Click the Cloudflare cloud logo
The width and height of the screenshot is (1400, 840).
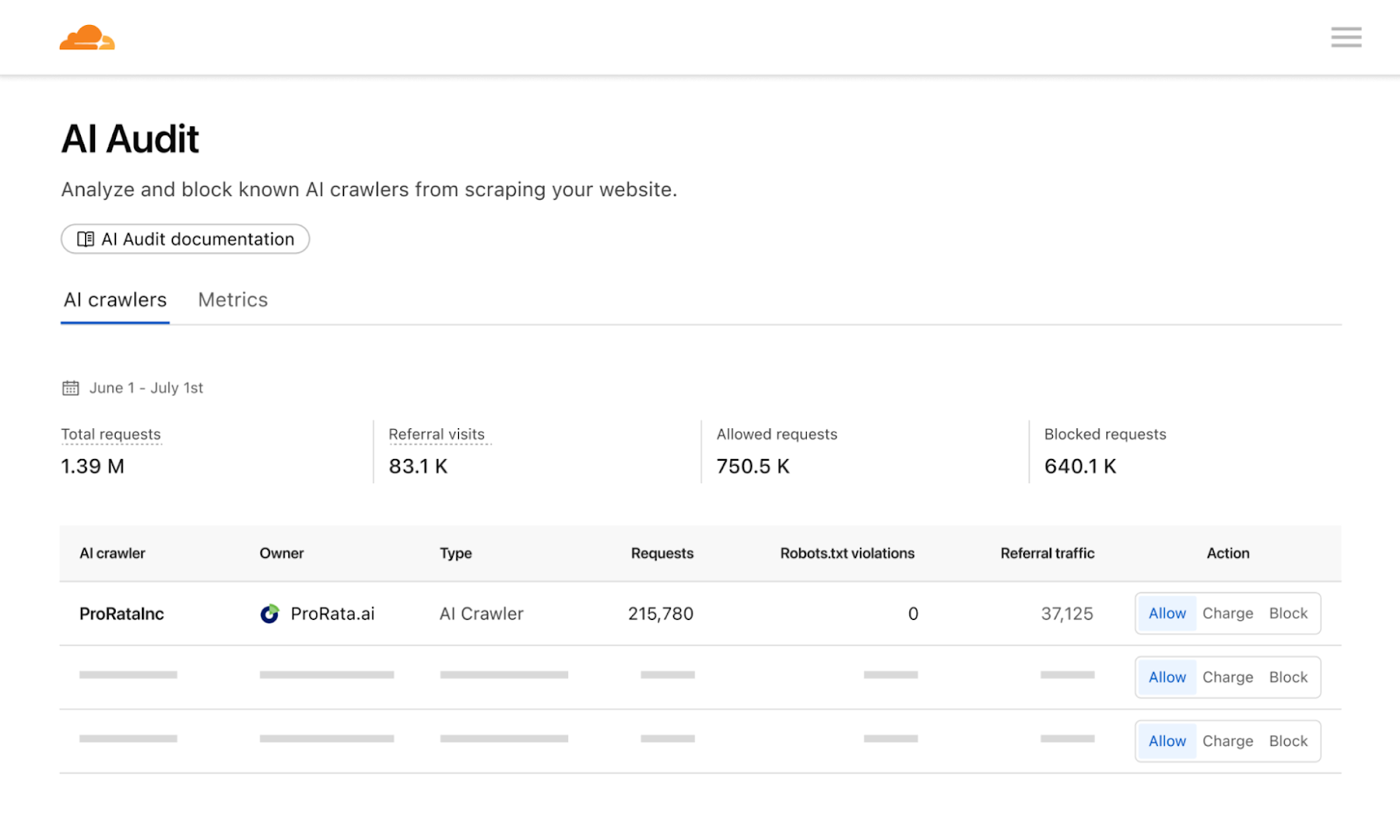[x=87, y=37]
